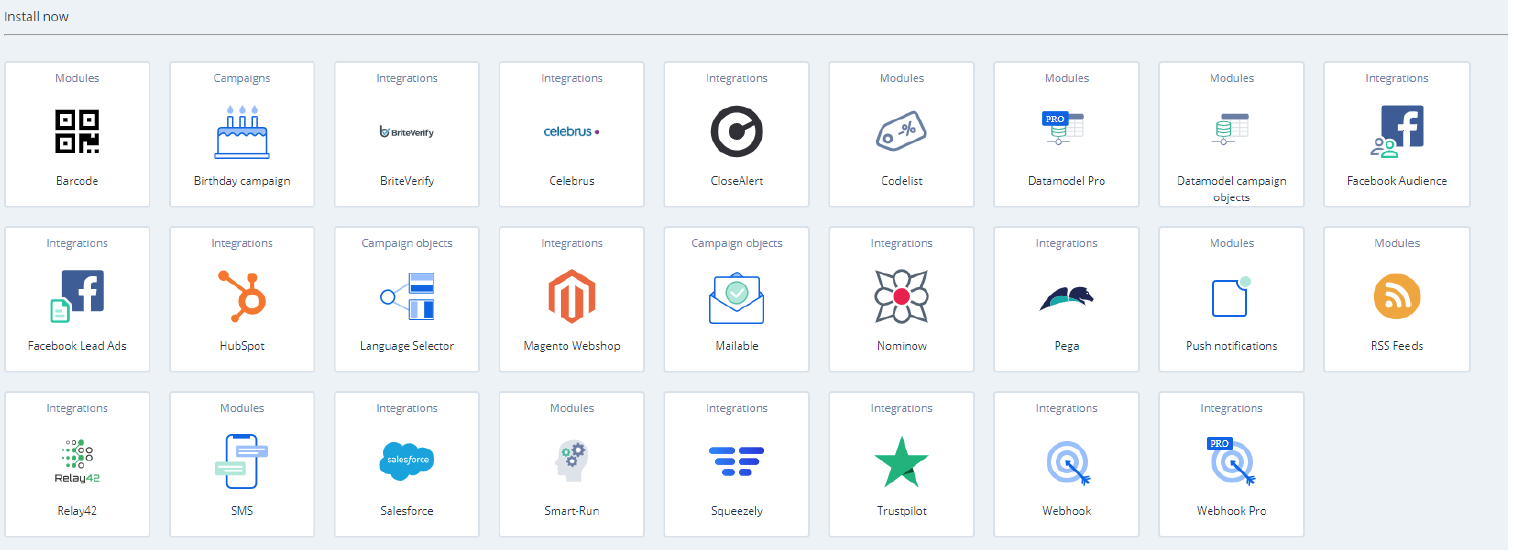Open the Webhook target icon without PRO badge

click(x=1067, y=464)
